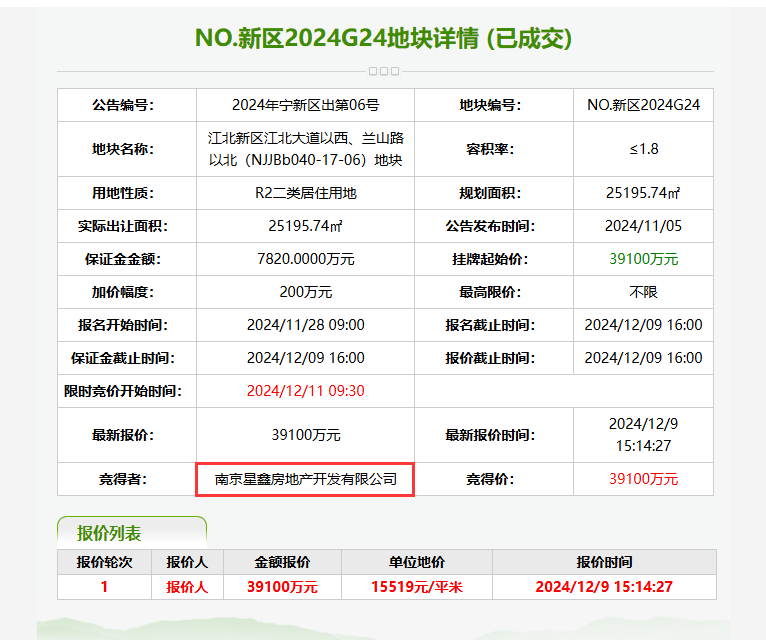Click the page title NO.新区2024G24地块详情

click(383, 38)
